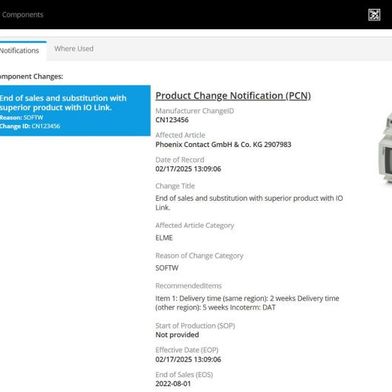Viewport: 392px width, 392px height.
Task: Click the Components header title
Action: pyautogui.click(x=22, y=15)
